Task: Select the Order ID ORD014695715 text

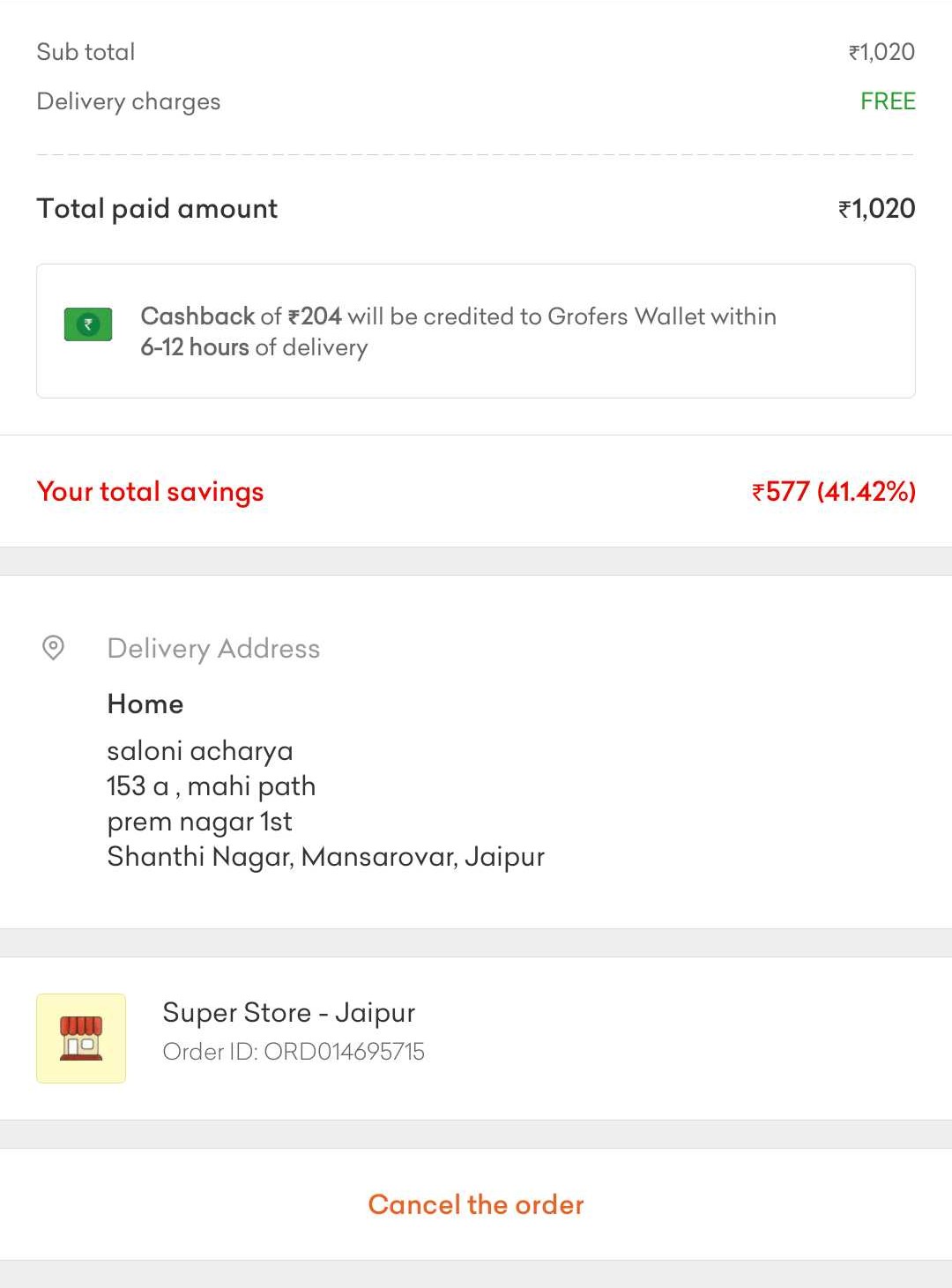Action: [x=294, y=1052]
